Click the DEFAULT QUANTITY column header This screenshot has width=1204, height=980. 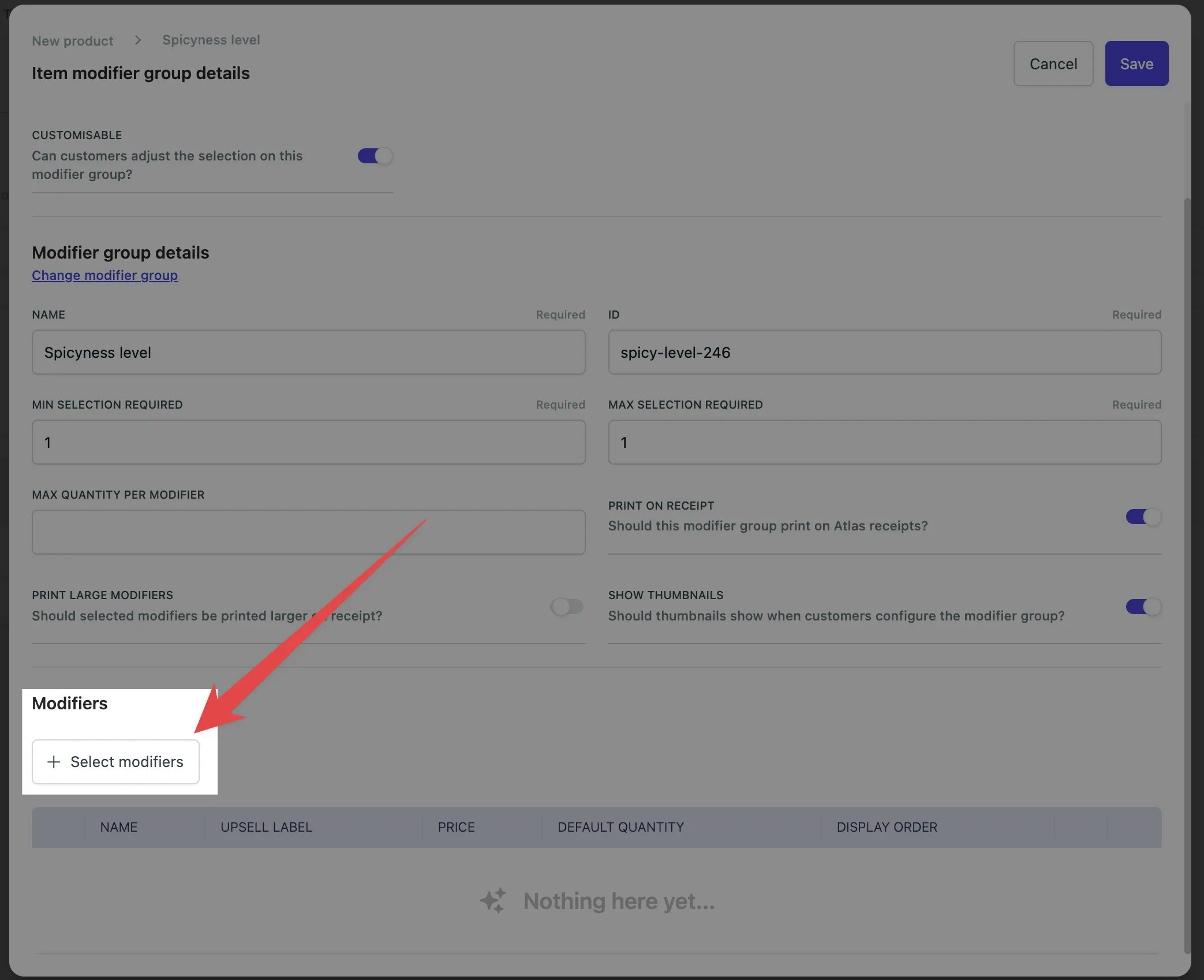[x=620, y=827]
